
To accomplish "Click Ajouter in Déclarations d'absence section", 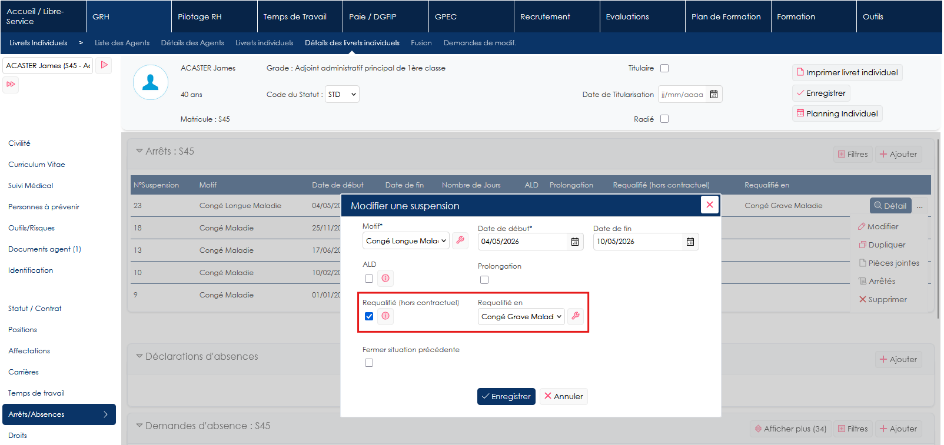I will click(x=898, y=359).
